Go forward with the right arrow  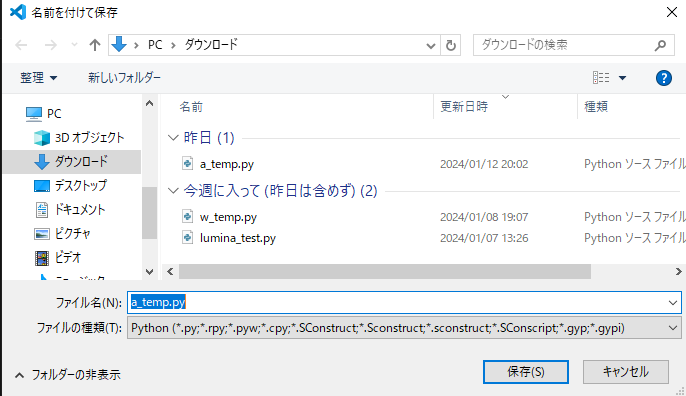click(x=51, y=45)
